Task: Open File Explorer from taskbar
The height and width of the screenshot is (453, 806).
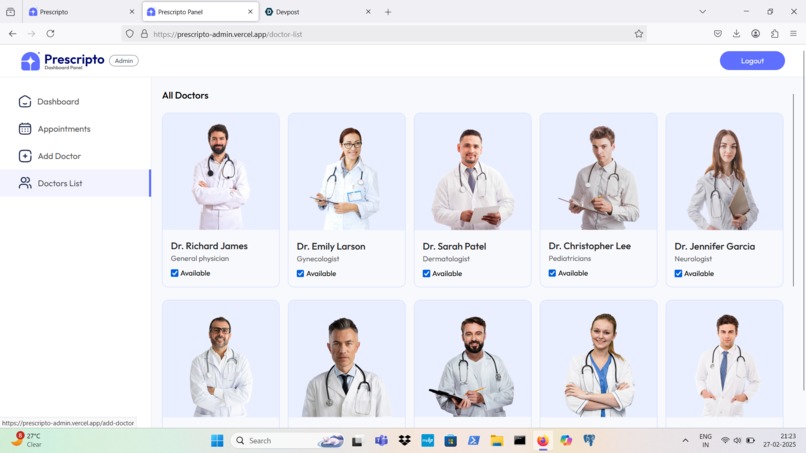Action: (497, 441)
